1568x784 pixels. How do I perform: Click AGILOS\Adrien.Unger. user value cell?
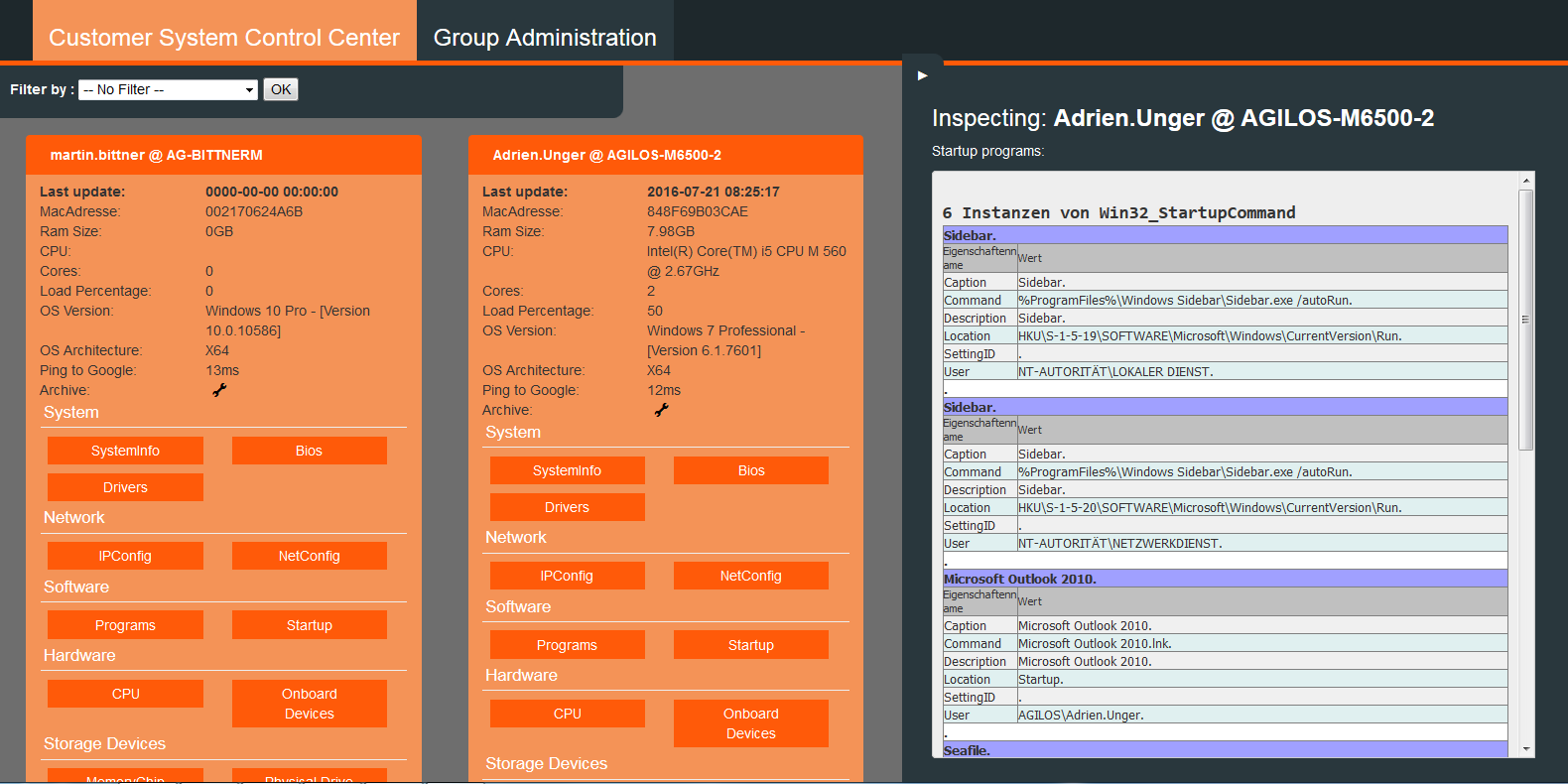point(1262,716)
